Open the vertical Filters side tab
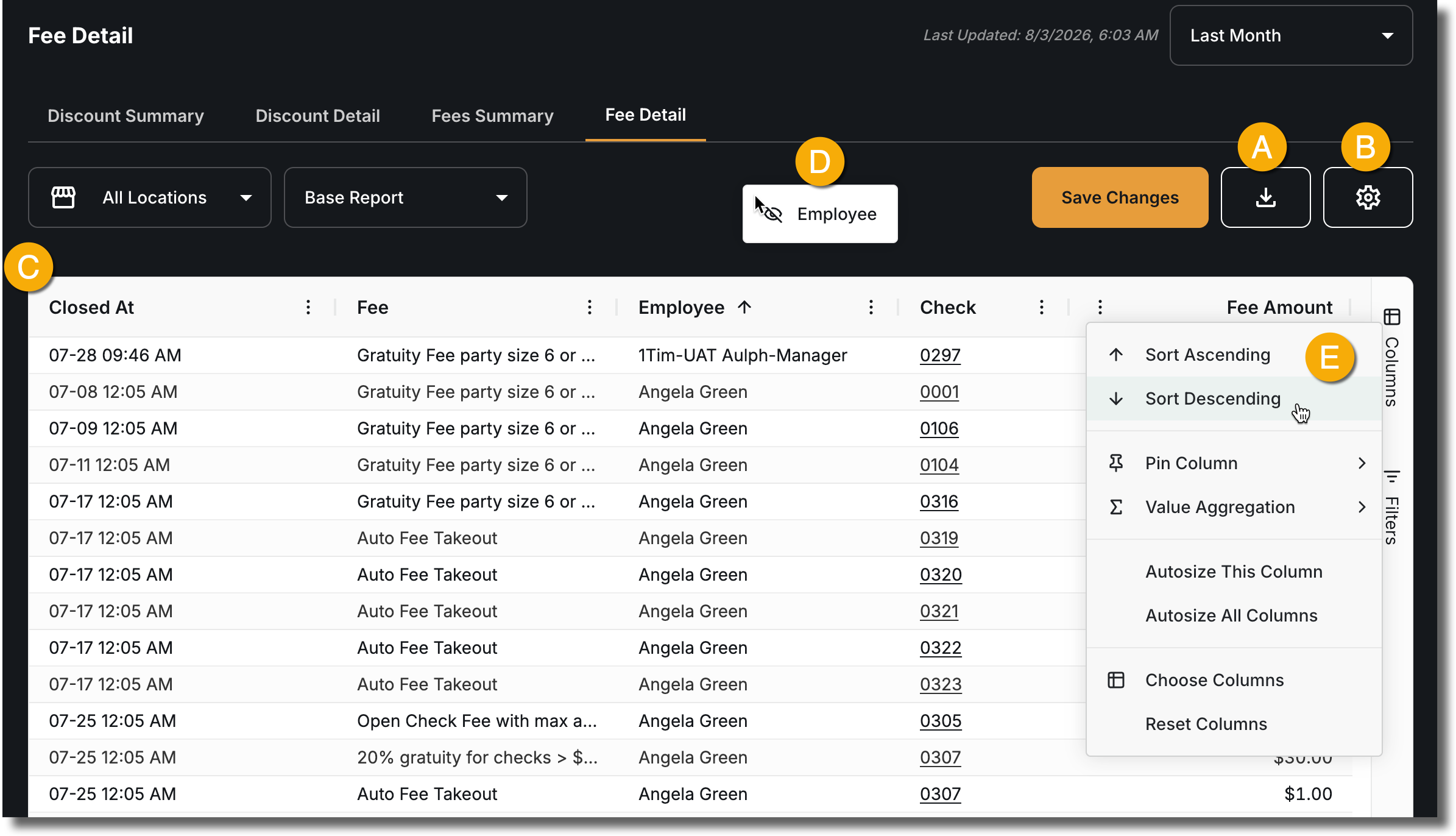Screen dimensions: 1456x836 coord(1392,508)
